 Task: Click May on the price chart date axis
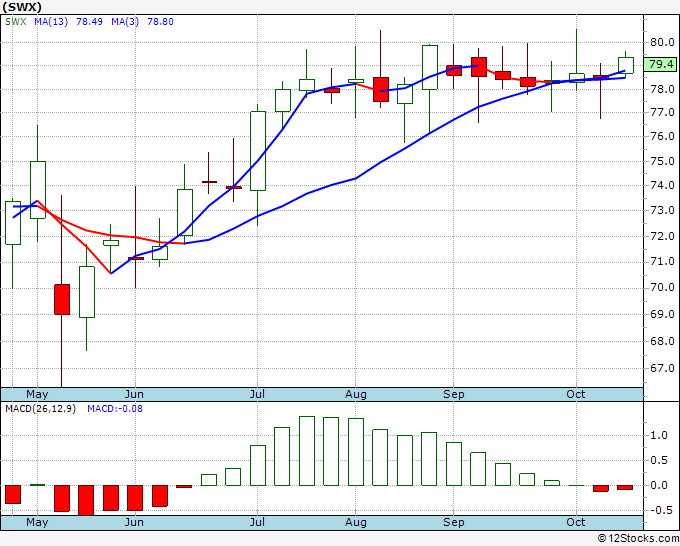(x=37, y=395)
